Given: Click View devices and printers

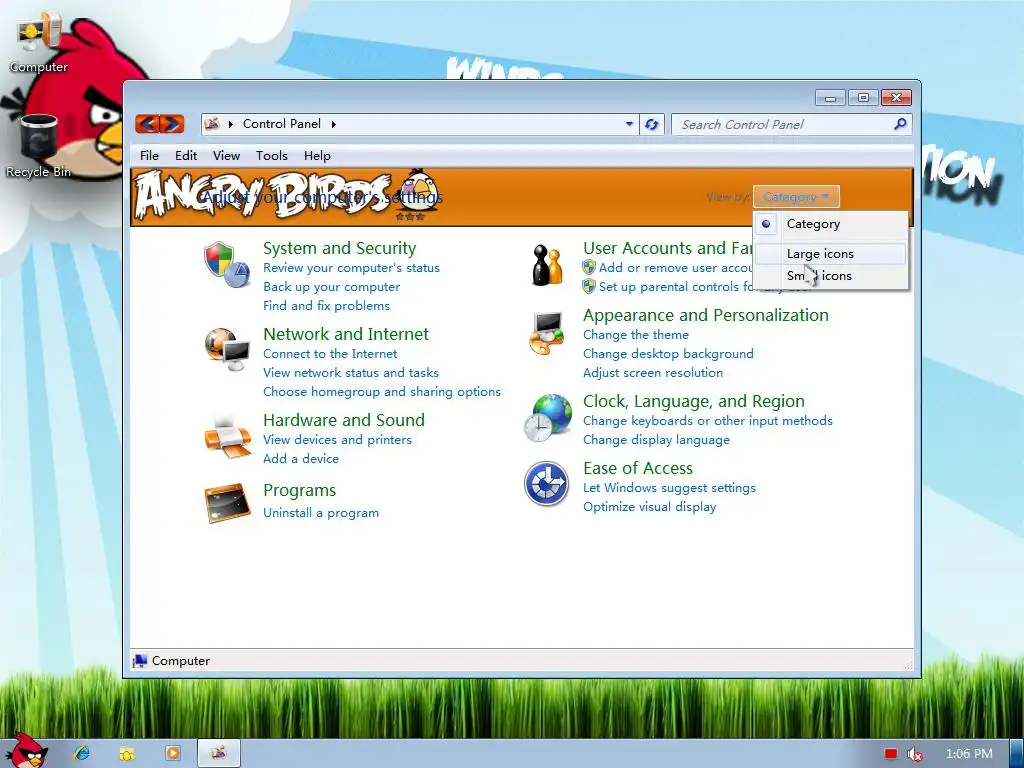Looking at the screenshot, I should tap(338, 440).
